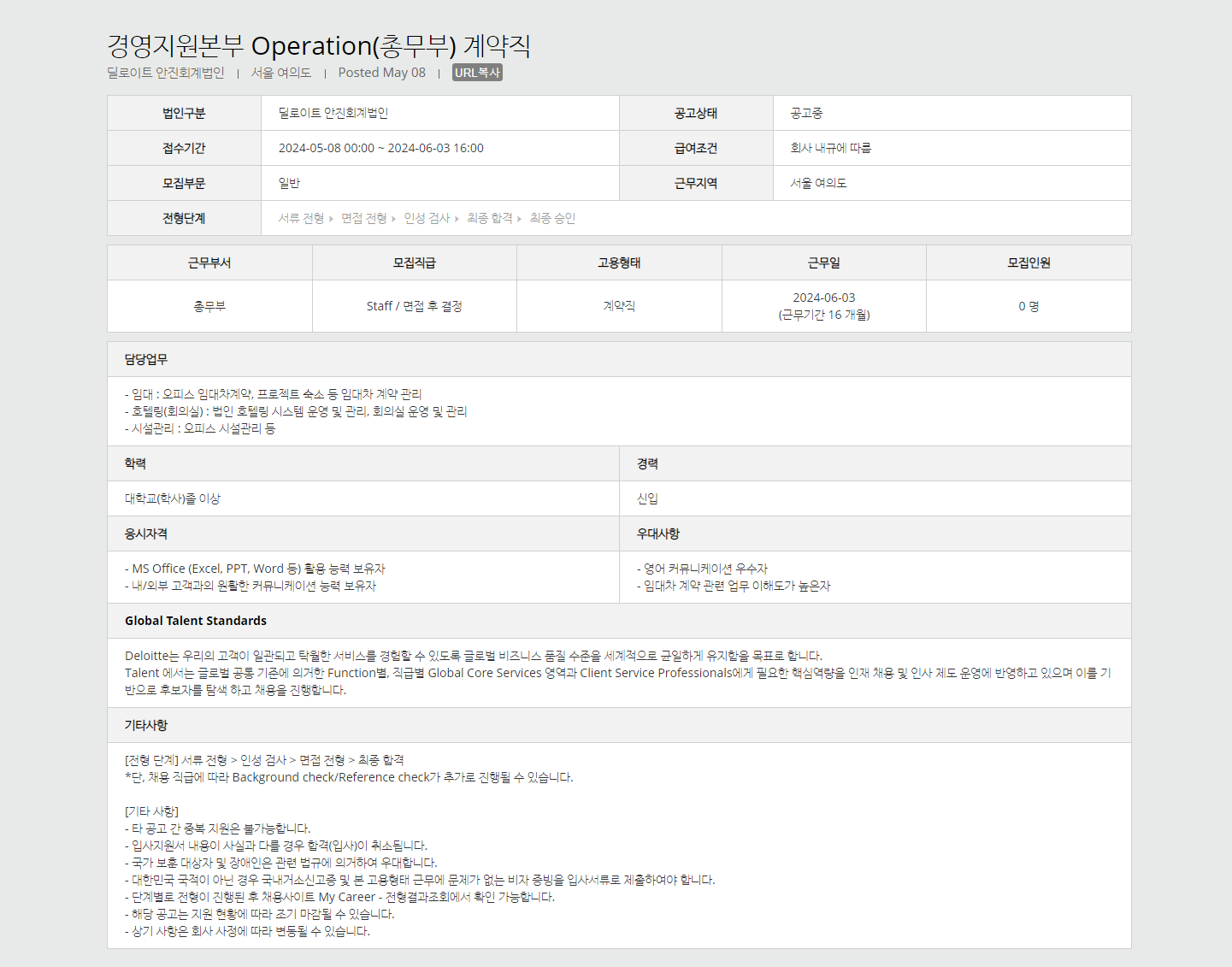The image size is (1232, 967).
Task: Click 회사 내규에 따름 salary value
Action: pos(831,148)
